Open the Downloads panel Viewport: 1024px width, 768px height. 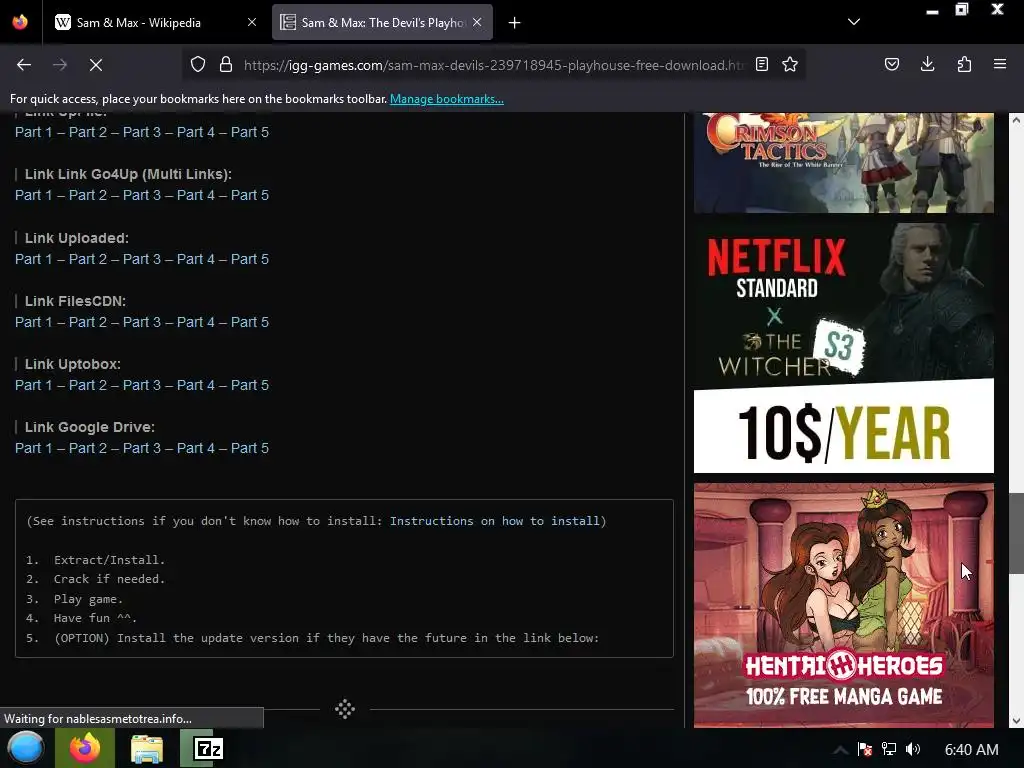tap(927, 65)
